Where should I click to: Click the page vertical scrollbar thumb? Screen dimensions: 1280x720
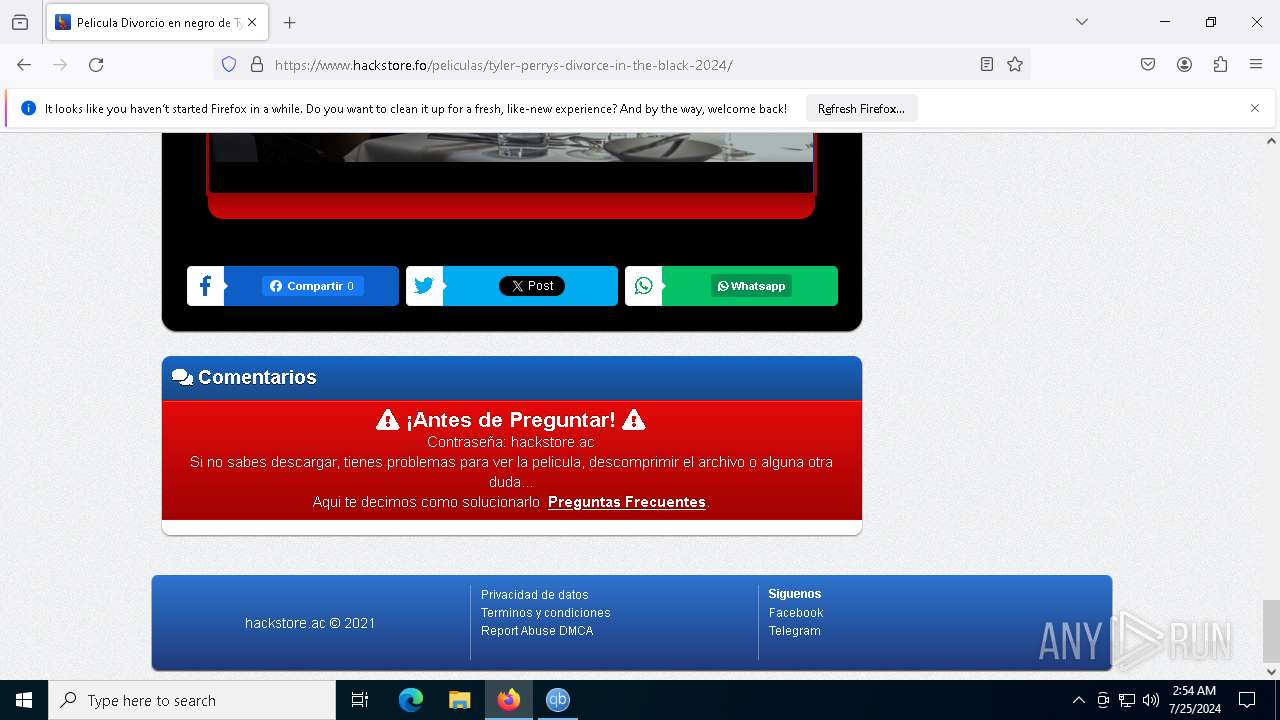coord(1271,631)
